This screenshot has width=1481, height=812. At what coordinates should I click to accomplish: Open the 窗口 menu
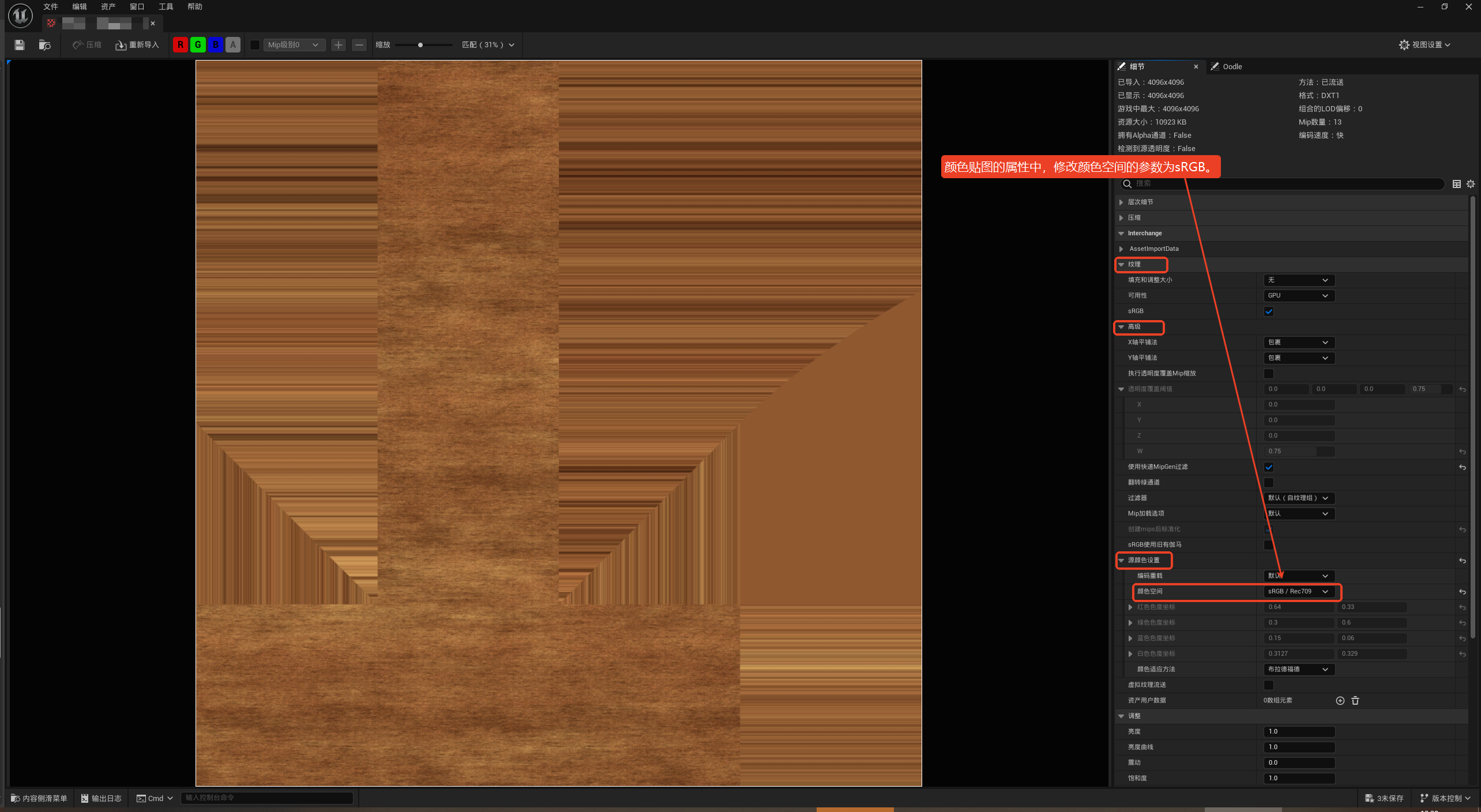click(x=137, y=7)
